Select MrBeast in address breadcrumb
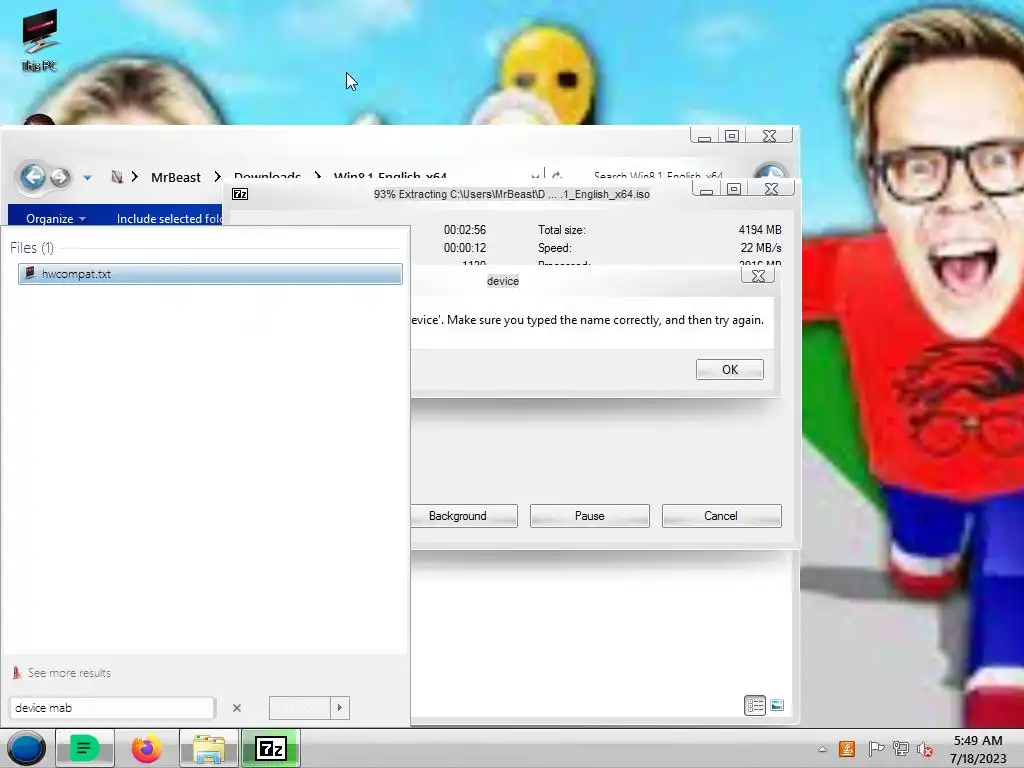Viewport: 1024px width, 768px height. (x=176, y=178)
